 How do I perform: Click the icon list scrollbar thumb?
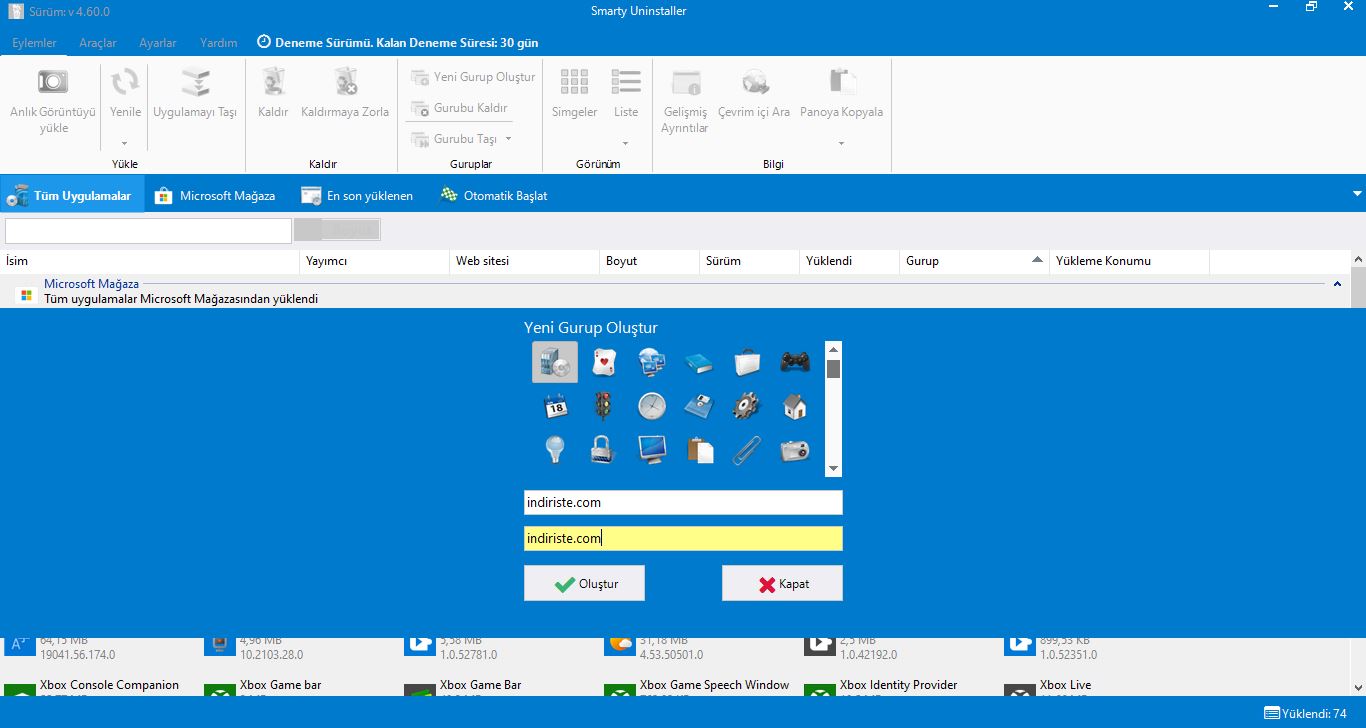coord(833,369)
